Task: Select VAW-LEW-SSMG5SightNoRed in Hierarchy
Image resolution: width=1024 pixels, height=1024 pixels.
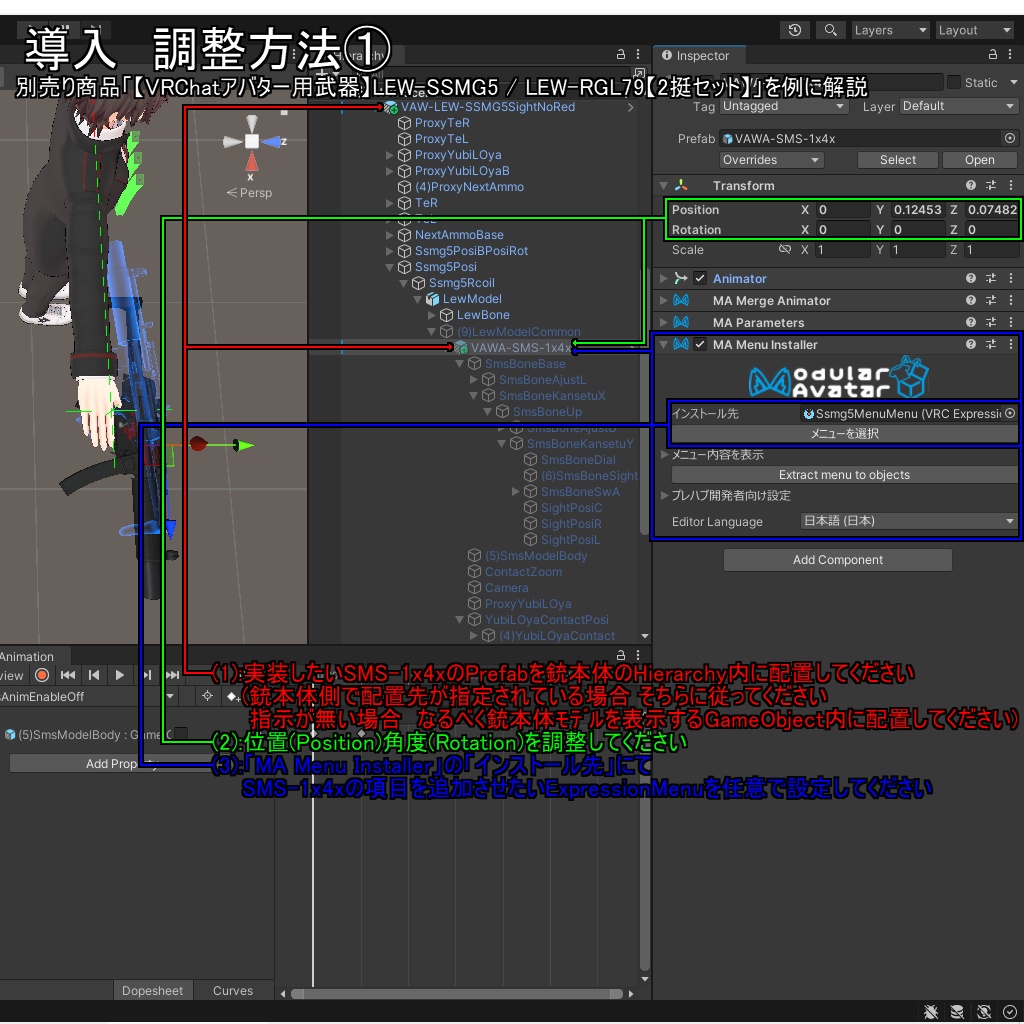Action: coord(488,106)
